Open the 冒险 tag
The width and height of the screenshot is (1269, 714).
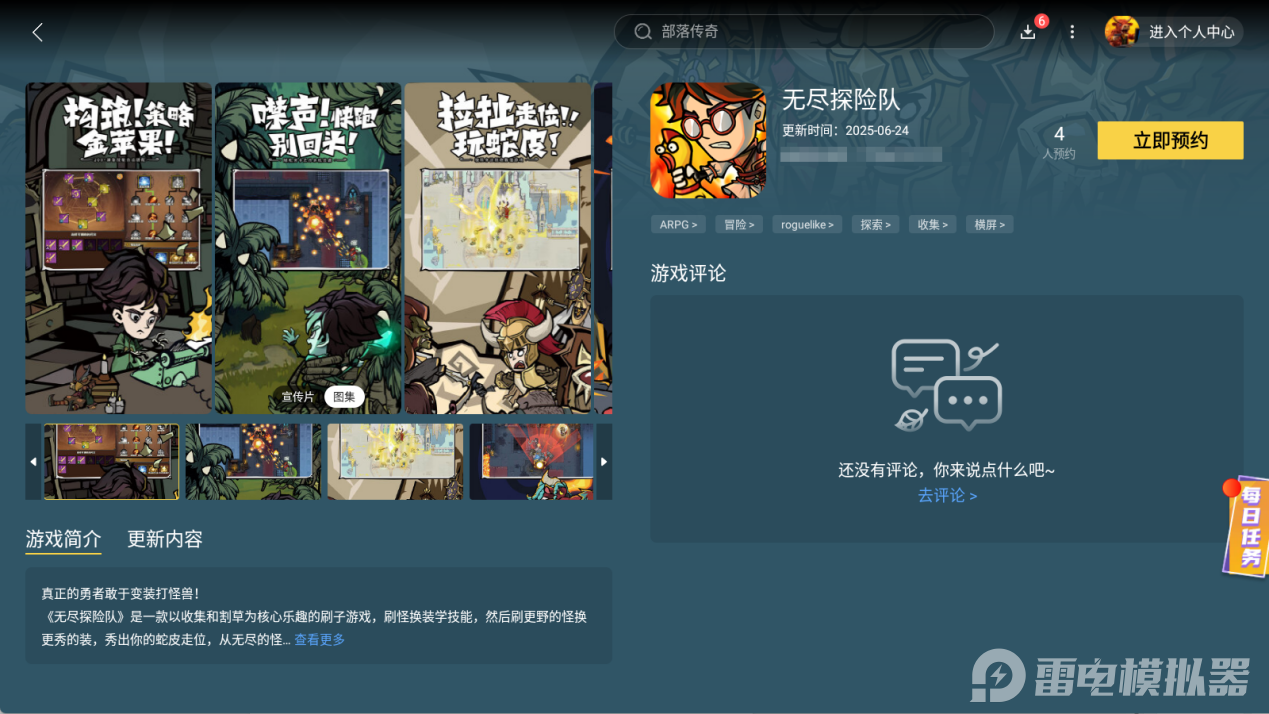(739, 225)
